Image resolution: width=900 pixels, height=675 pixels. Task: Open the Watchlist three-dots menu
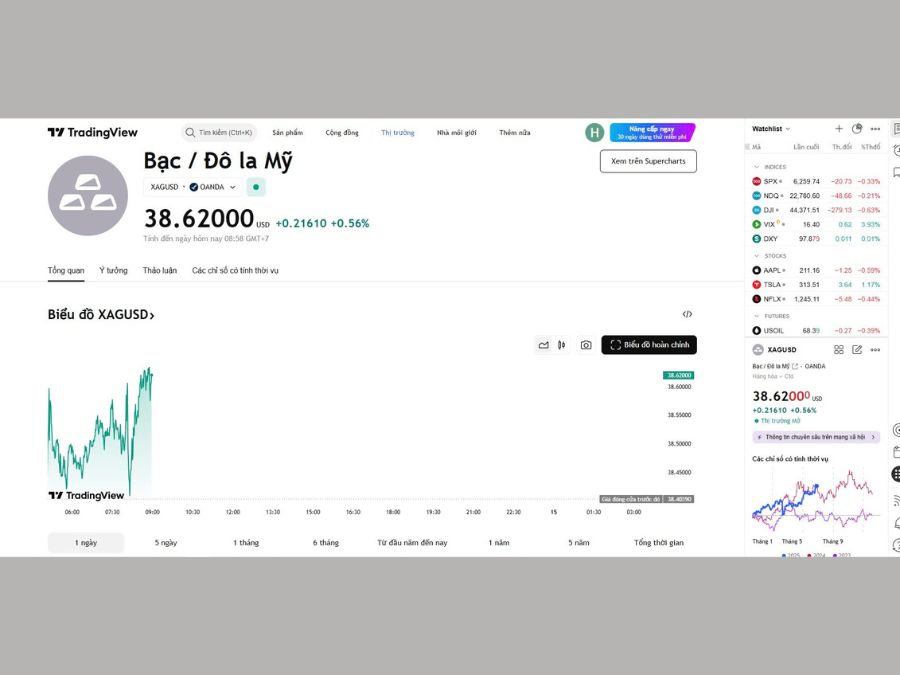(x=875, y=129)
